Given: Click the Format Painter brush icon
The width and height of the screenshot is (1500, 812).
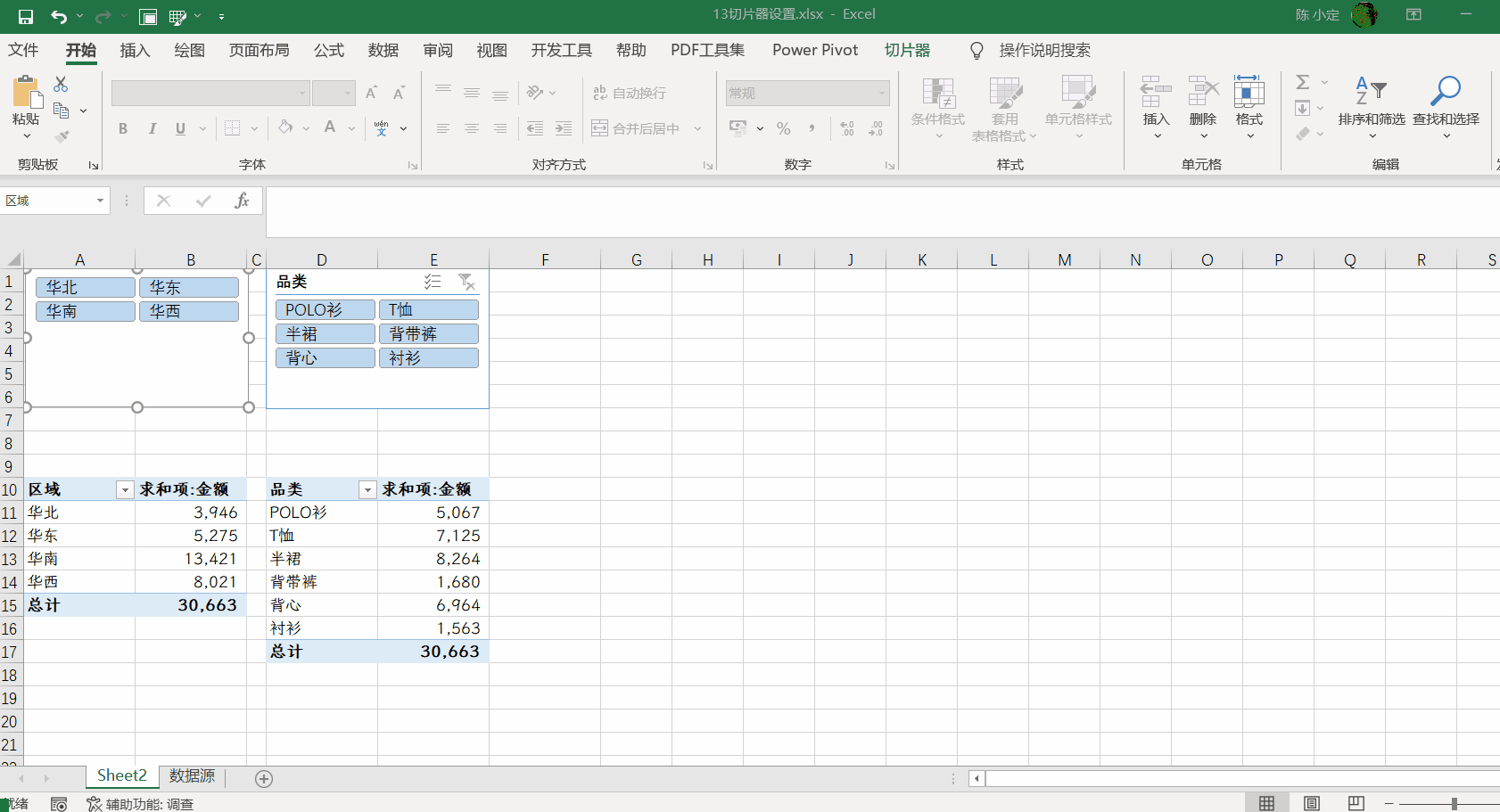Looking at the screenshot, I should pyautogui.click(x=61, y=136).
